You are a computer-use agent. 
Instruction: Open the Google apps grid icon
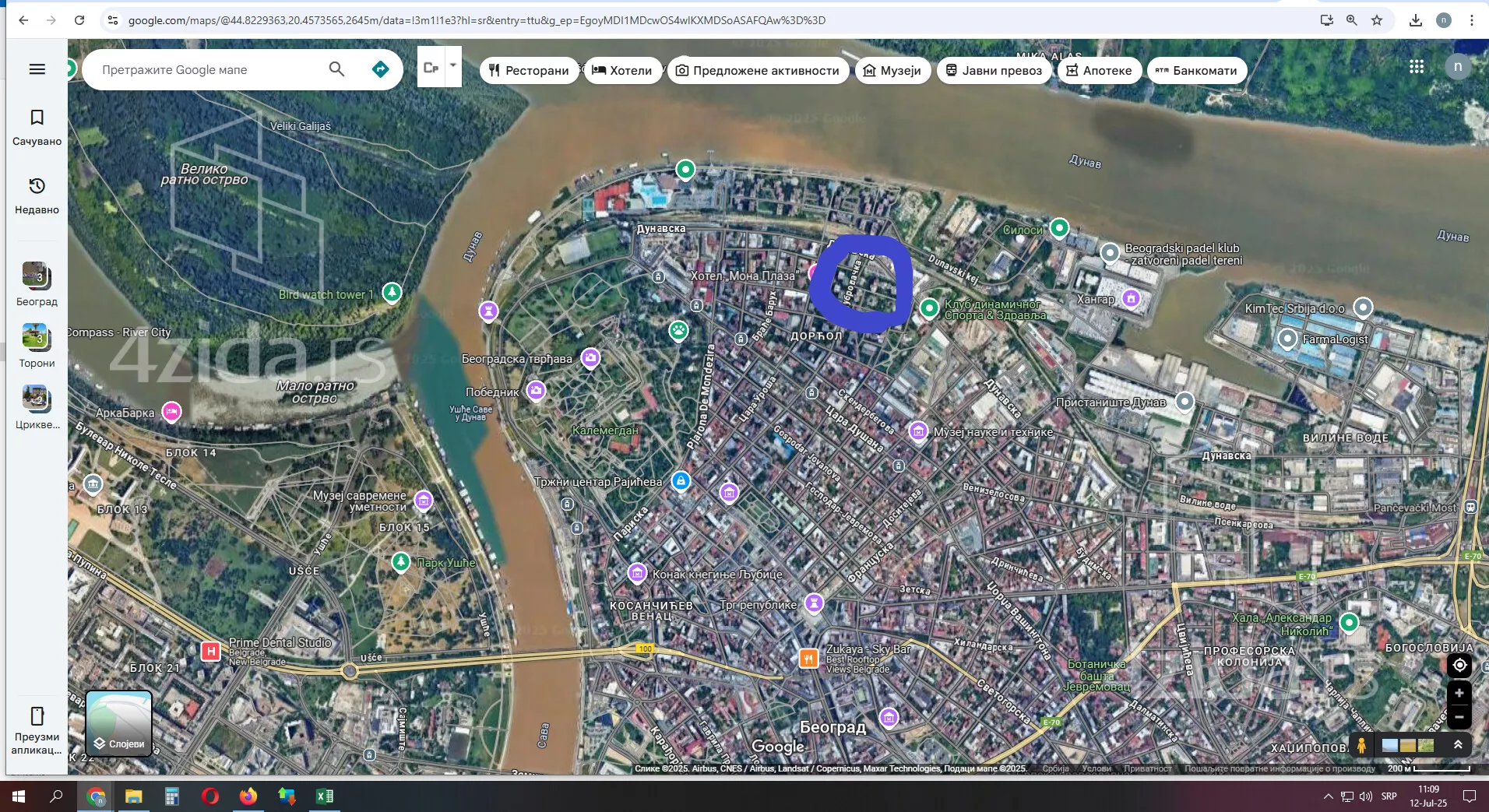[x=1417, y=67]
